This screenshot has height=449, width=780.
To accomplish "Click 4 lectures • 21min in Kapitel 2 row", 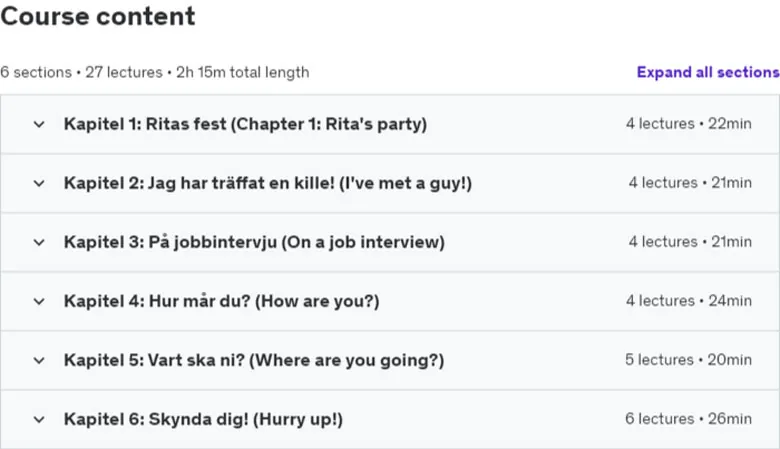I will [x=690, y=182].
